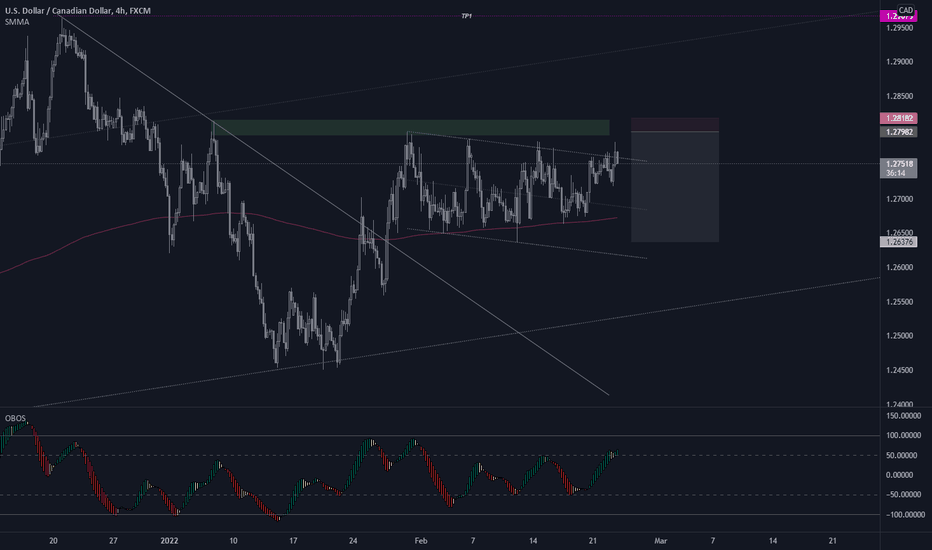Click the 27 date label on time axis
This screenshot has width=932, height=550.
click(114, 541)
